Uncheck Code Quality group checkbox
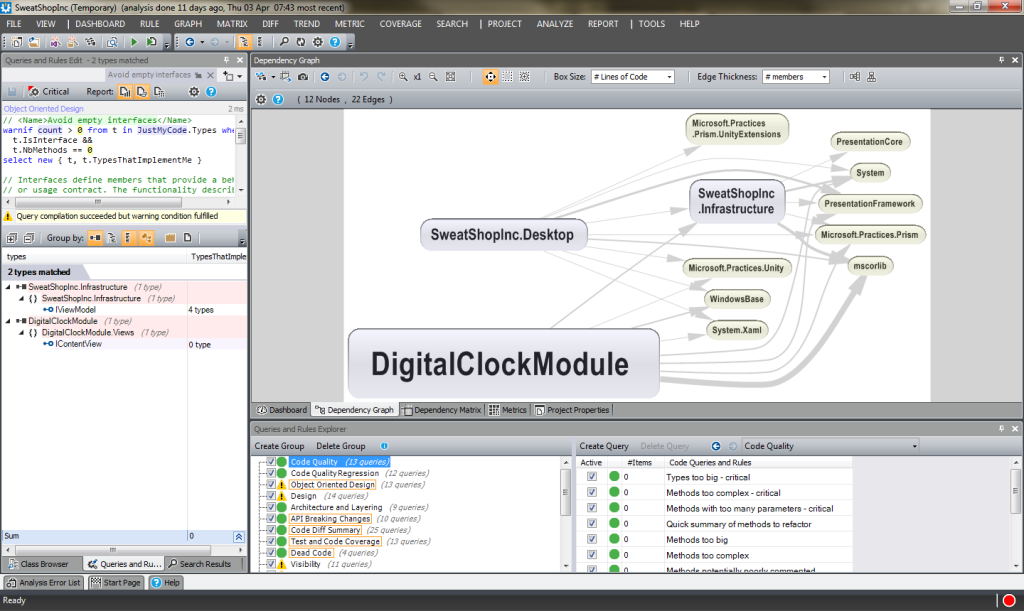The width and height of the screenshot is (1024, 611). [x=271, y=462]
